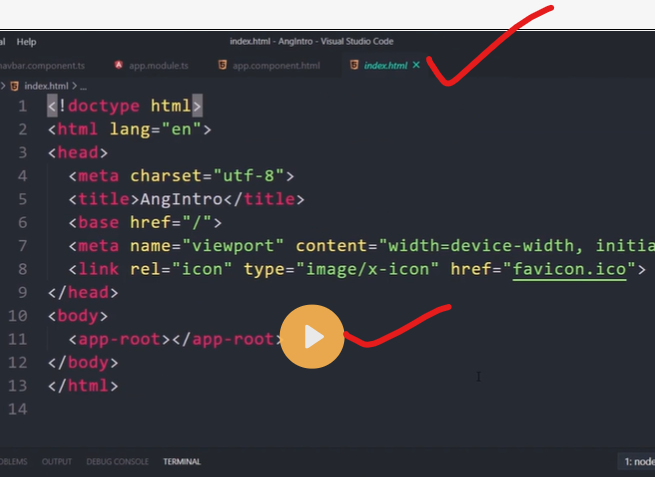Click line number 11 in the gutter
Viewport: 655px width, 477px height.
tap(19, 339)
